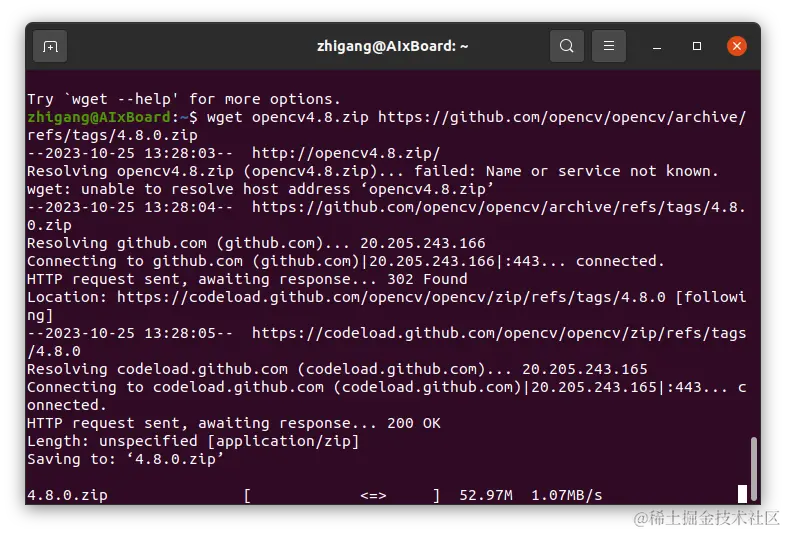Maximize the terminal window
Image resolution: width=786 pixels, height=533 pixels.
[697, 46]
